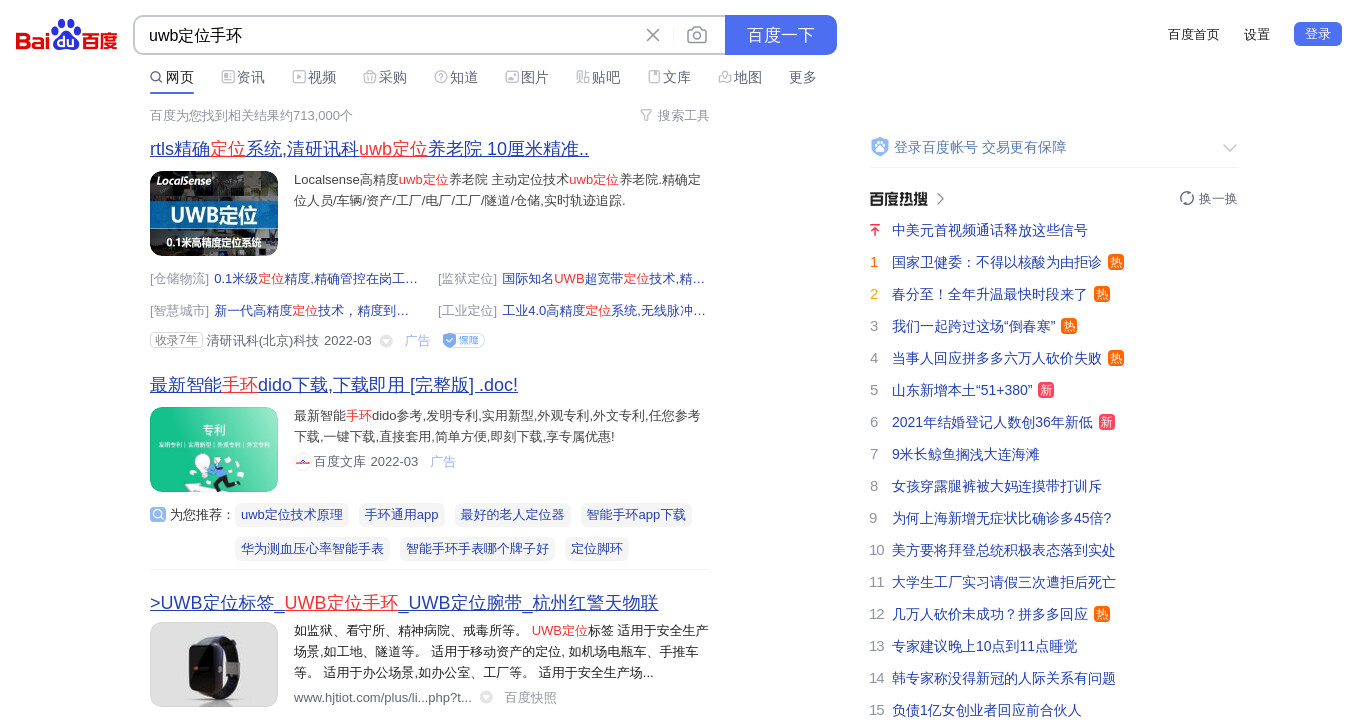Image resolution: width=1366 pixels, height=728 pixels.
Task: Open 搜索工具 filter
Action: [674, 115]
